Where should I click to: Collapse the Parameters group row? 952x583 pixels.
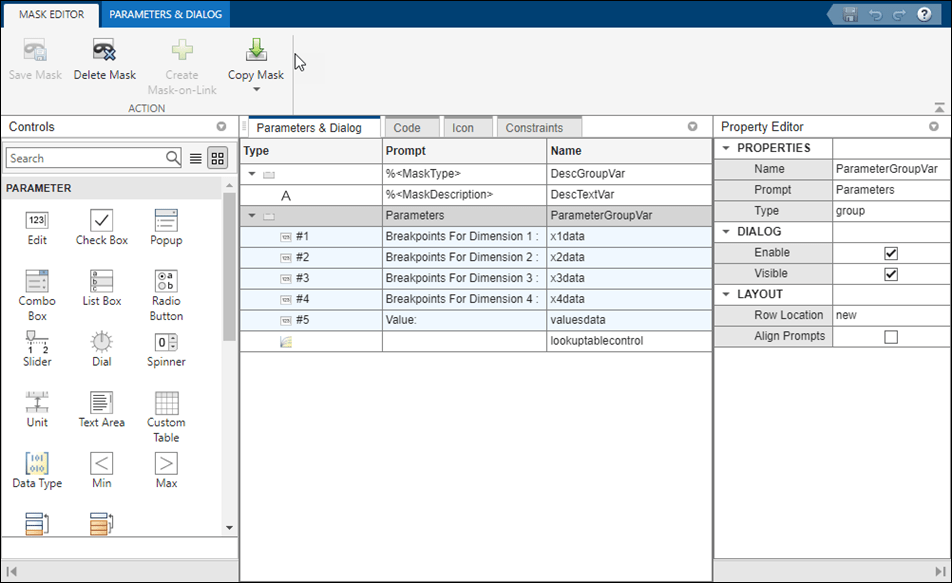252,216
